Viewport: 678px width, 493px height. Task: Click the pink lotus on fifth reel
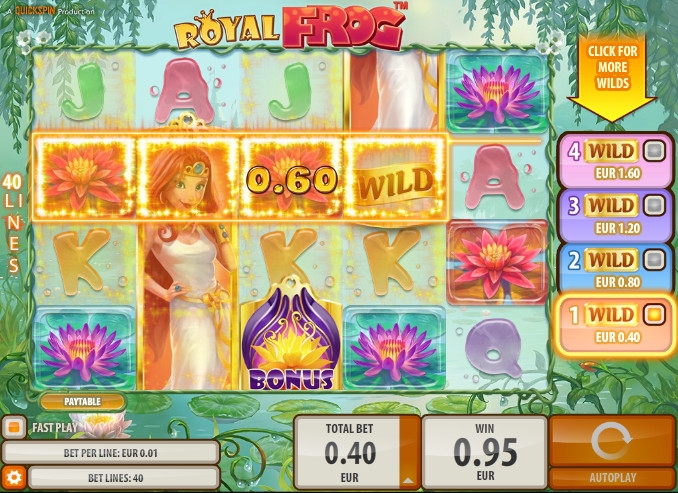click(497, 262)
